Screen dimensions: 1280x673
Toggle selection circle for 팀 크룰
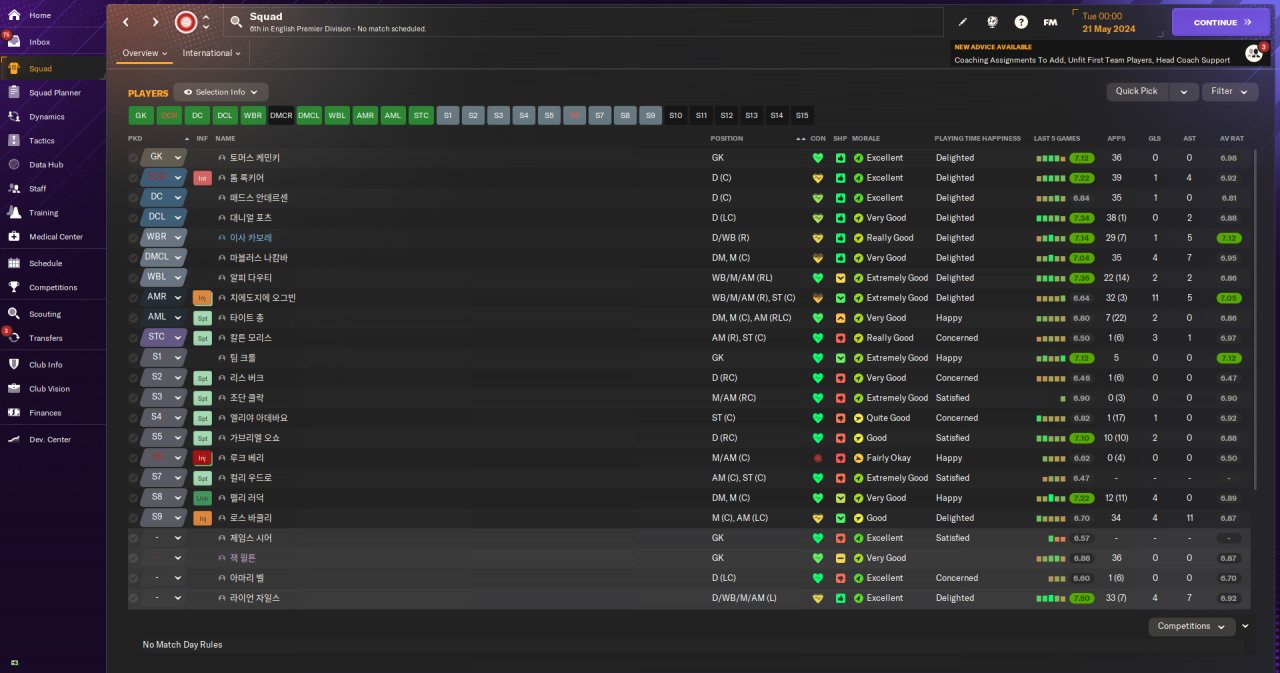(133, 358)
